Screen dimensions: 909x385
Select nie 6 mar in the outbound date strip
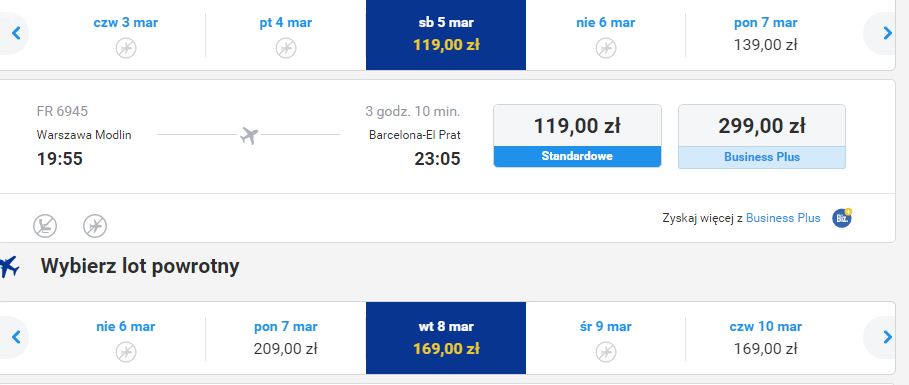[605, 35]
